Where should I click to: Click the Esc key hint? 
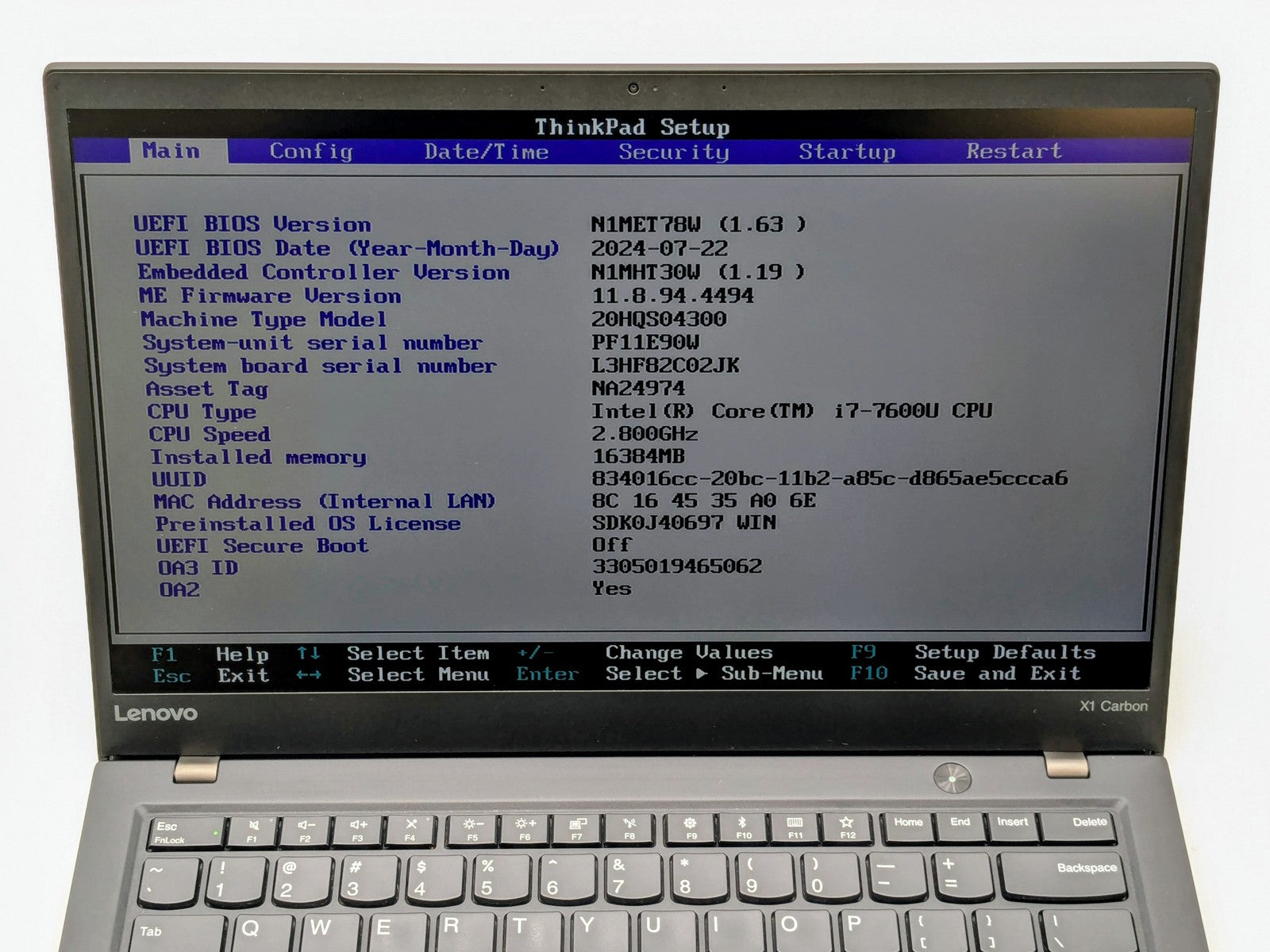tap(171, 676)
